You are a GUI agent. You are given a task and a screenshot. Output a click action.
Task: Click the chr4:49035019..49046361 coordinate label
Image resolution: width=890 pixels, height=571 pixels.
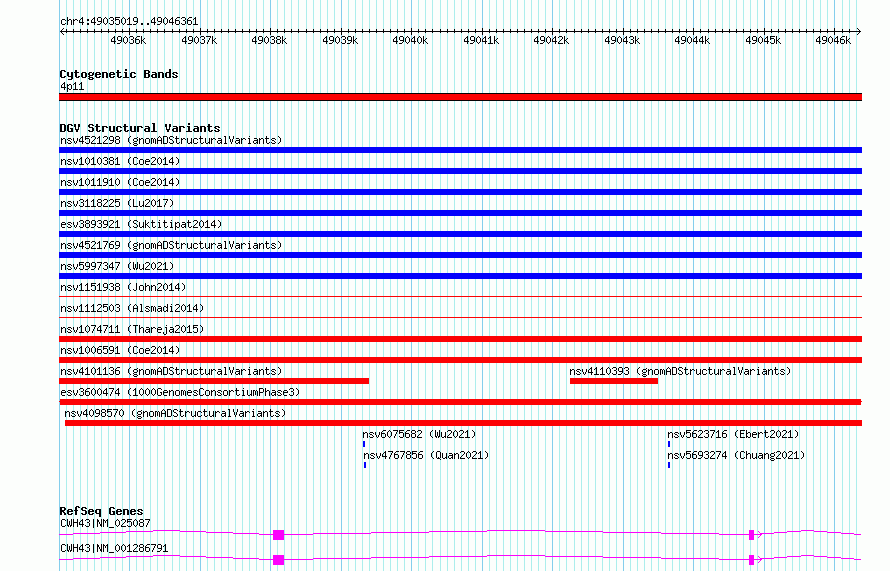[129, 22]
